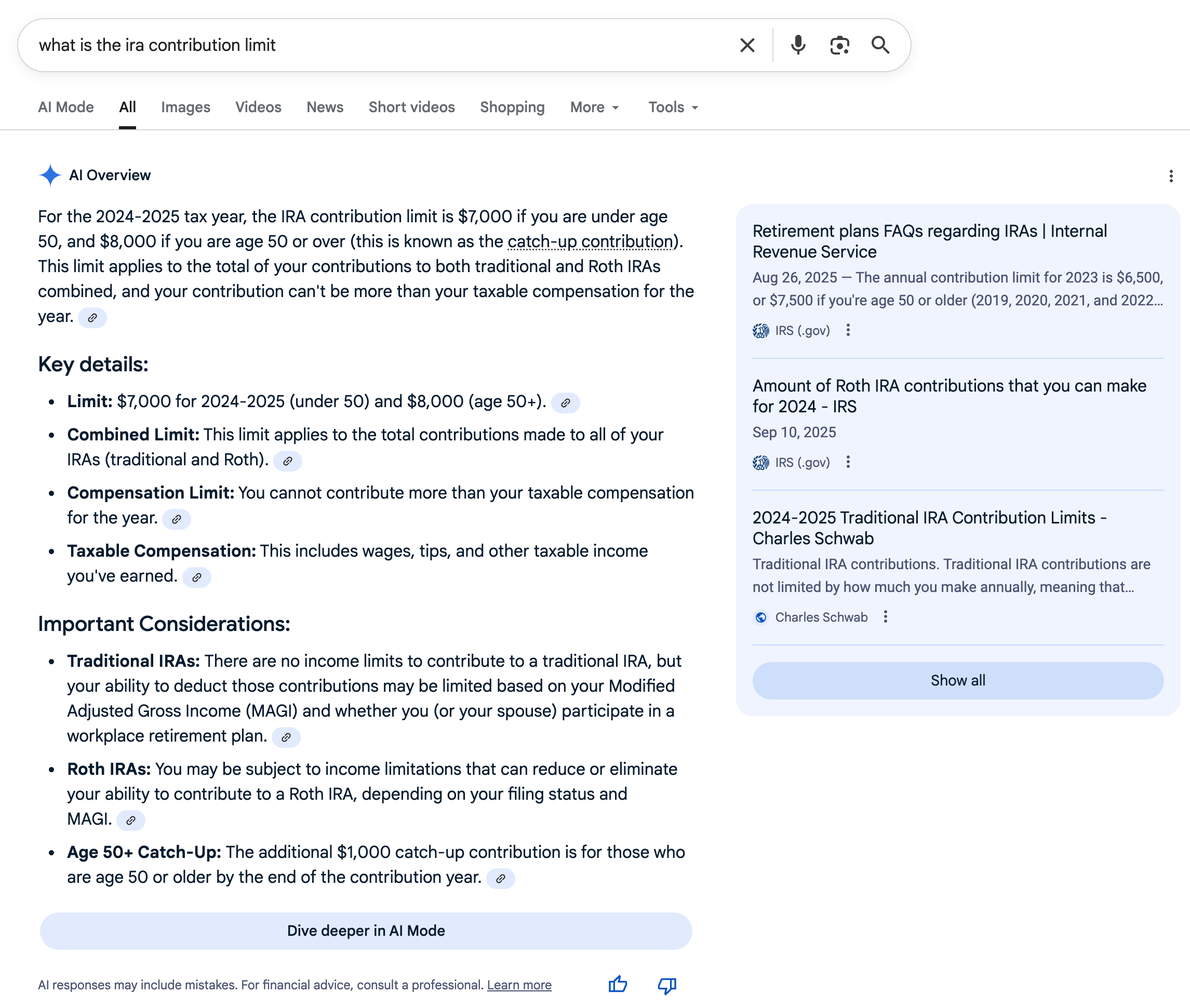Open source link after Compensation Limit bullet
This screenshot has width=1190, height=1008.
(177, 519)
